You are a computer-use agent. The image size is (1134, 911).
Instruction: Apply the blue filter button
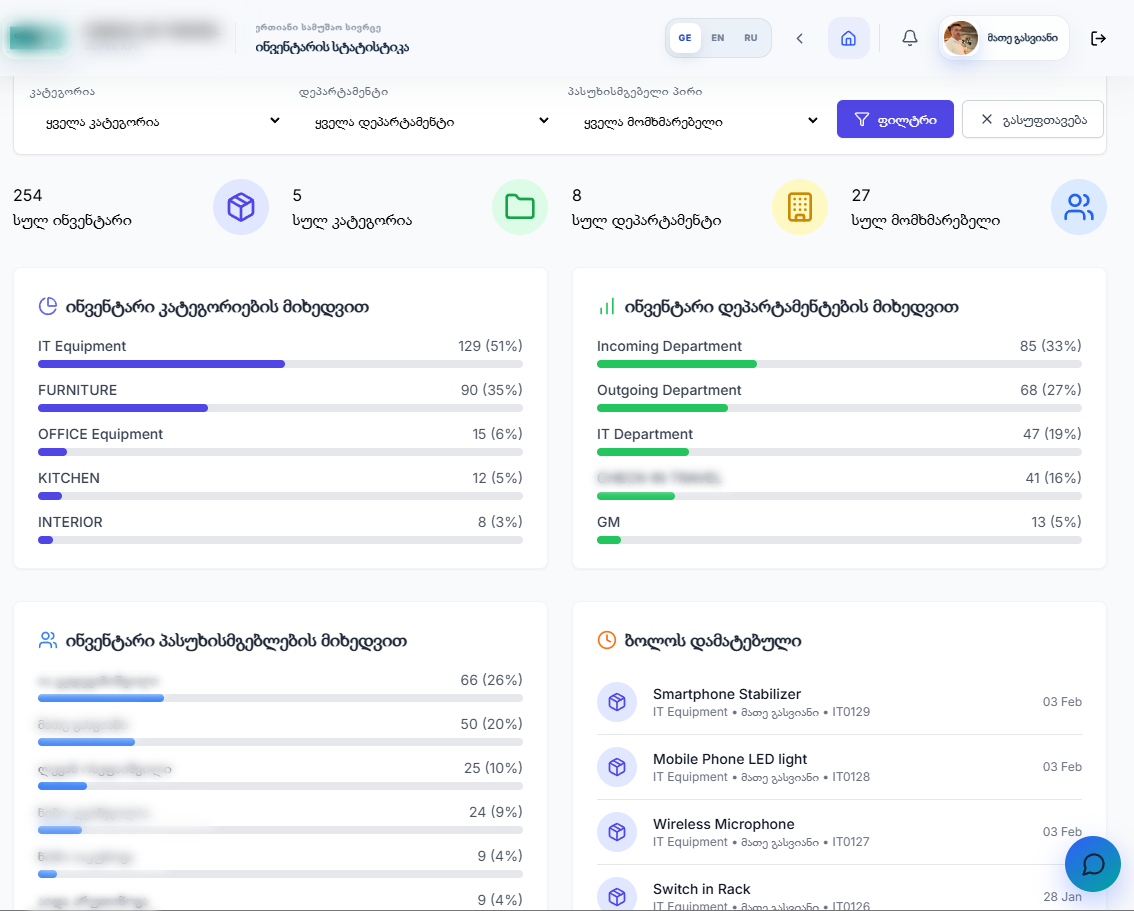(895, 119)
